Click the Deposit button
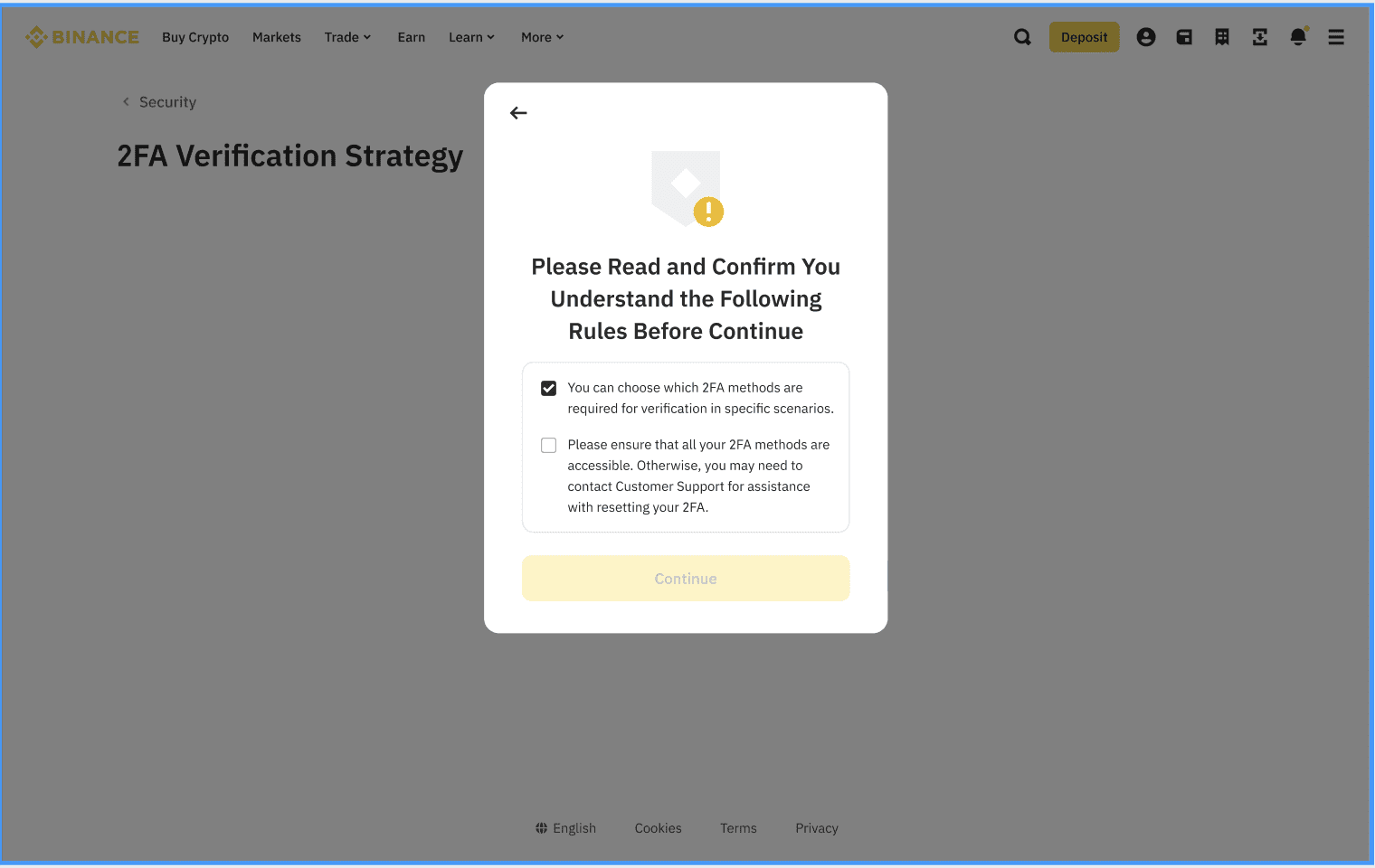The height and width of the screenshot is (868, 1375). [1085, 37]
